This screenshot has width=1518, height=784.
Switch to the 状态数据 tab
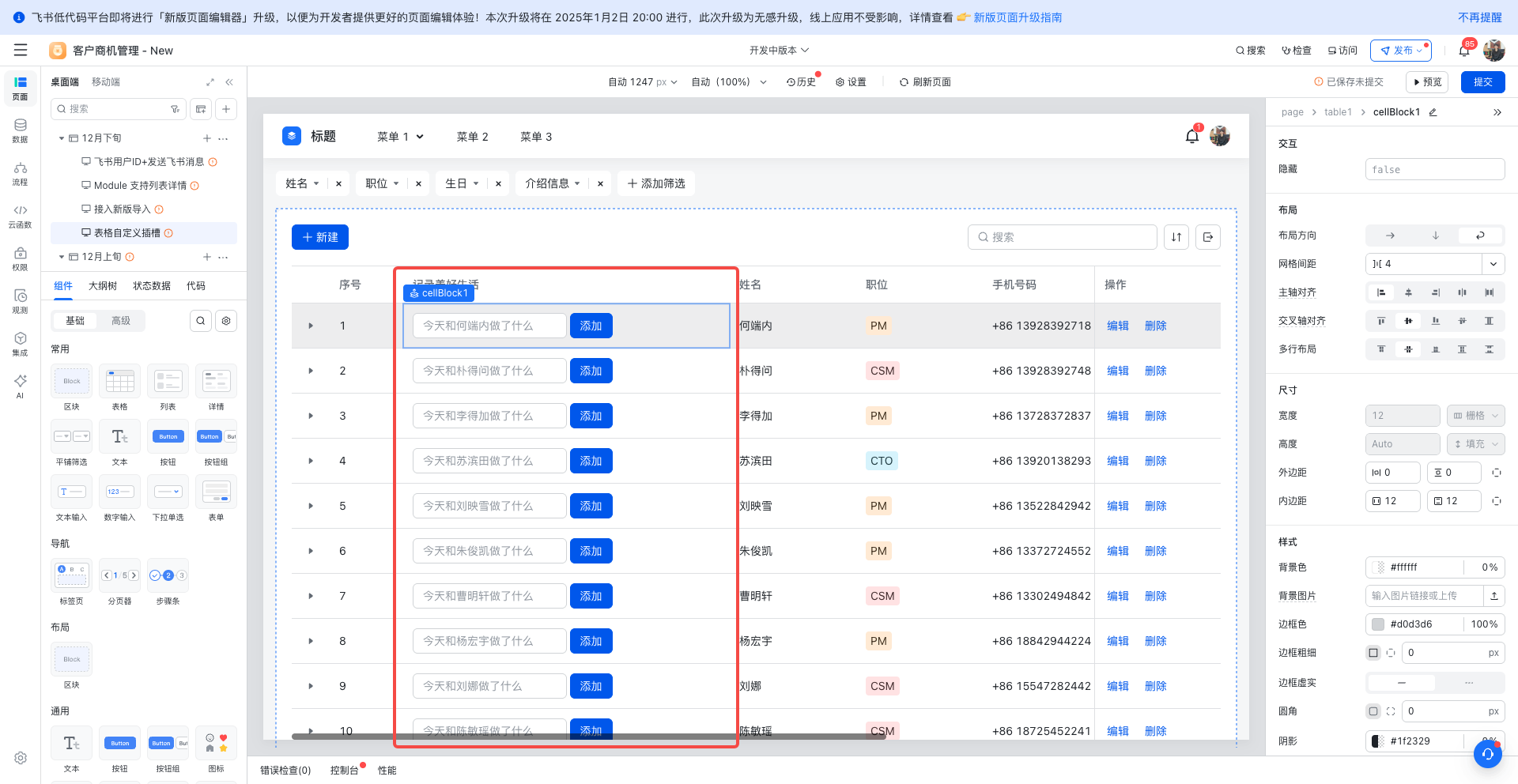[152, 286]
